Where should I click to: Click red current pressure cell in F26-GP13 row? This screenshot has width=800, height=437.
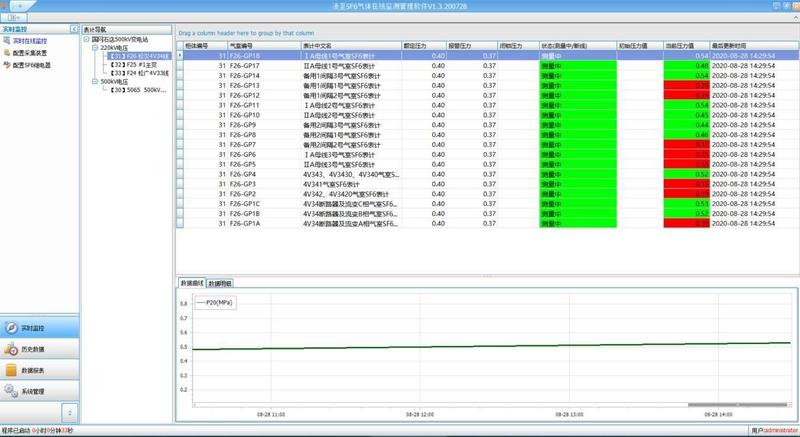(687, 85)
